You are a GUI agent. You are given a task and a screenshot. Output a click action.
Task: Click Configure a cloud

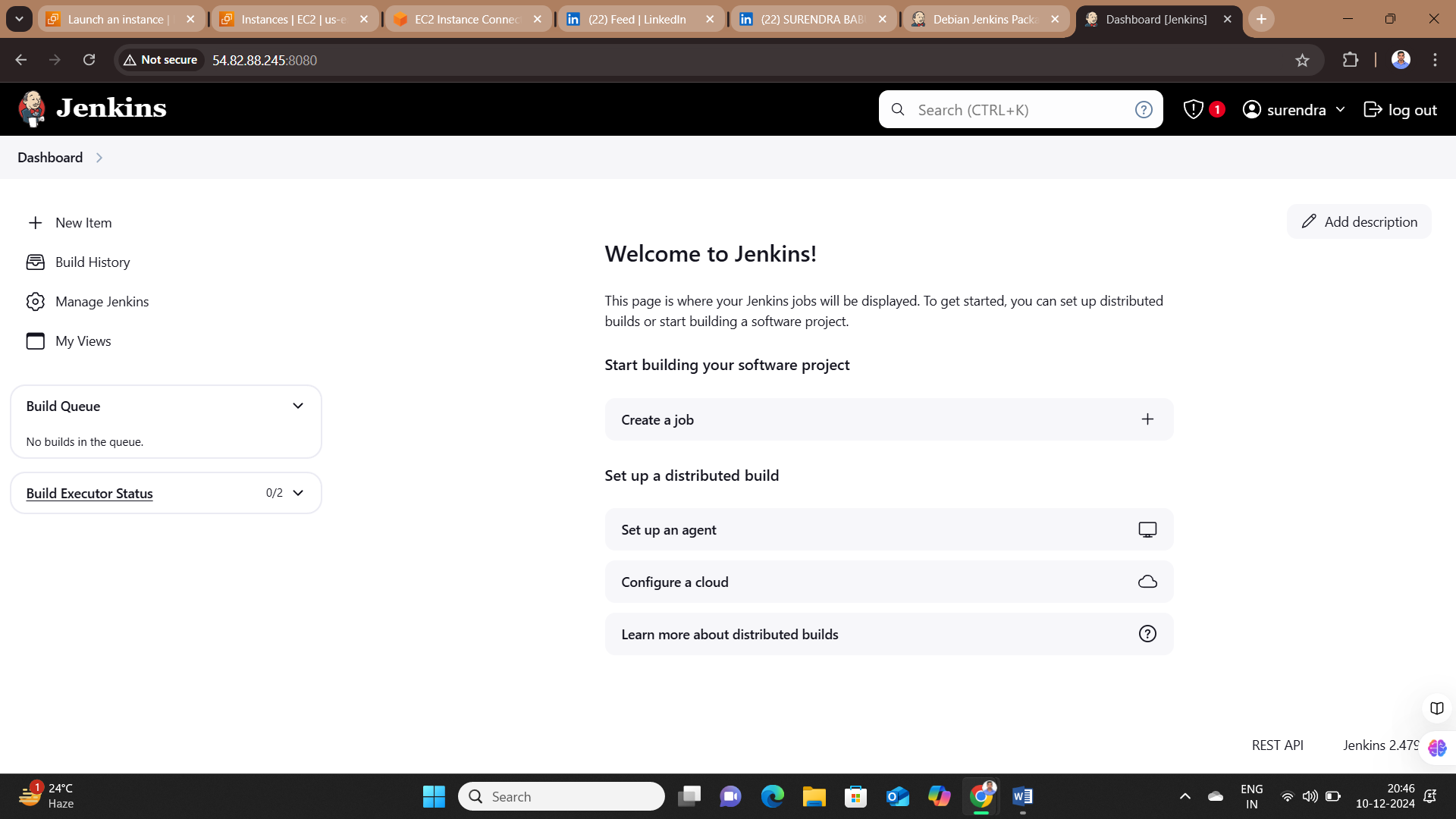pyautogui.click(x=889, y=582)
